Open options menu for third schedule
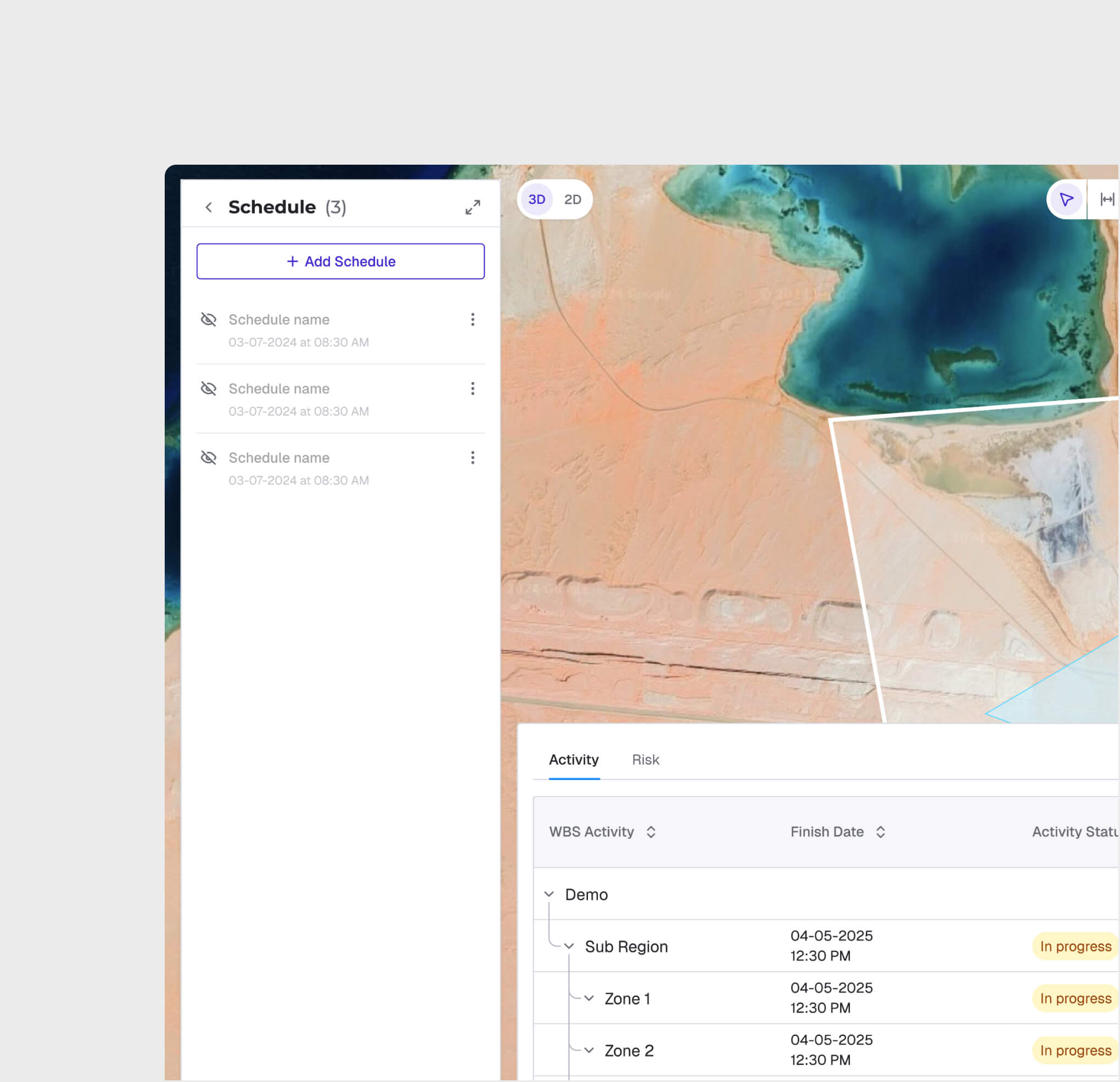This screenshot has height=1082, width=1120. pyautogui.click(x=473, y=458)
